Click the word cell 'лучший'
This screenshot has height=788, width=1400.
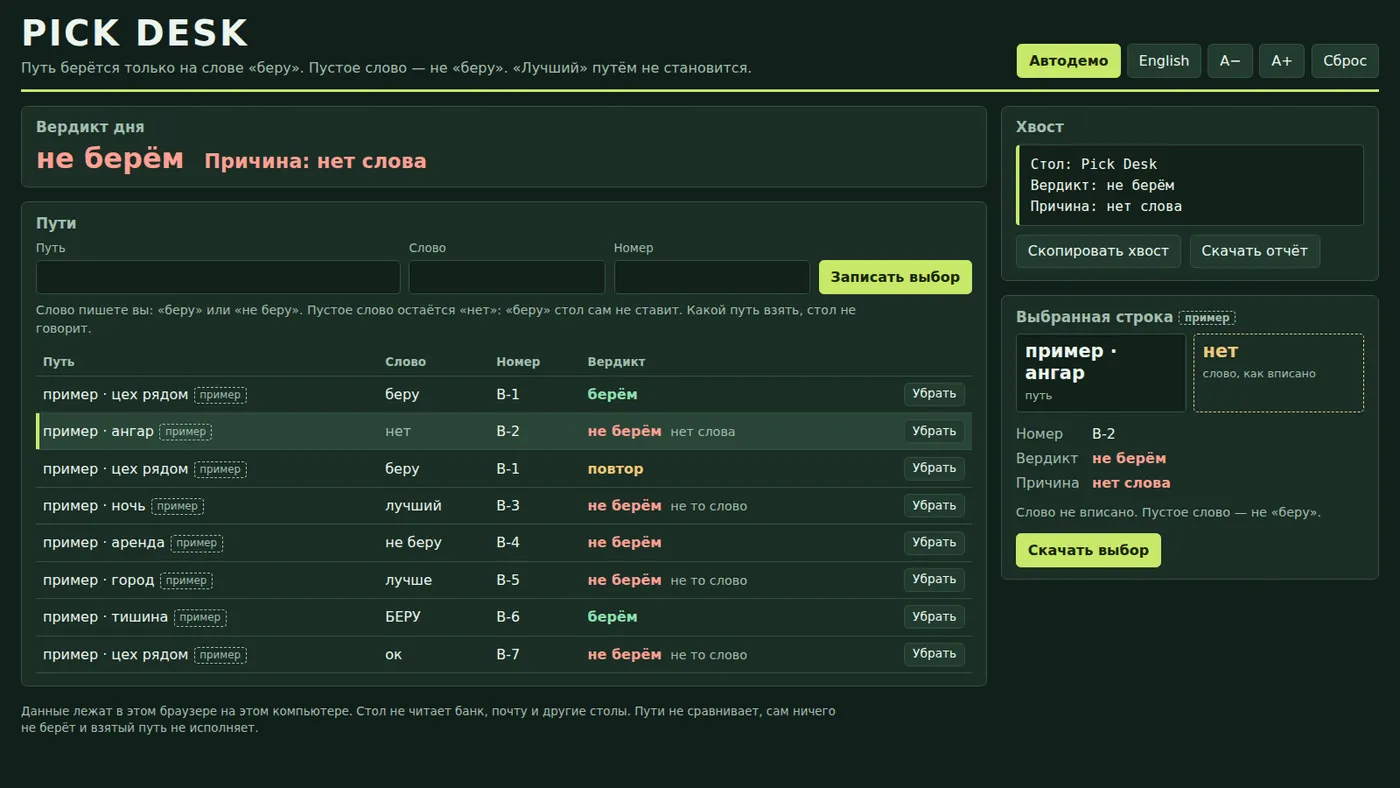pyautogui.click(x=413, y=506)
